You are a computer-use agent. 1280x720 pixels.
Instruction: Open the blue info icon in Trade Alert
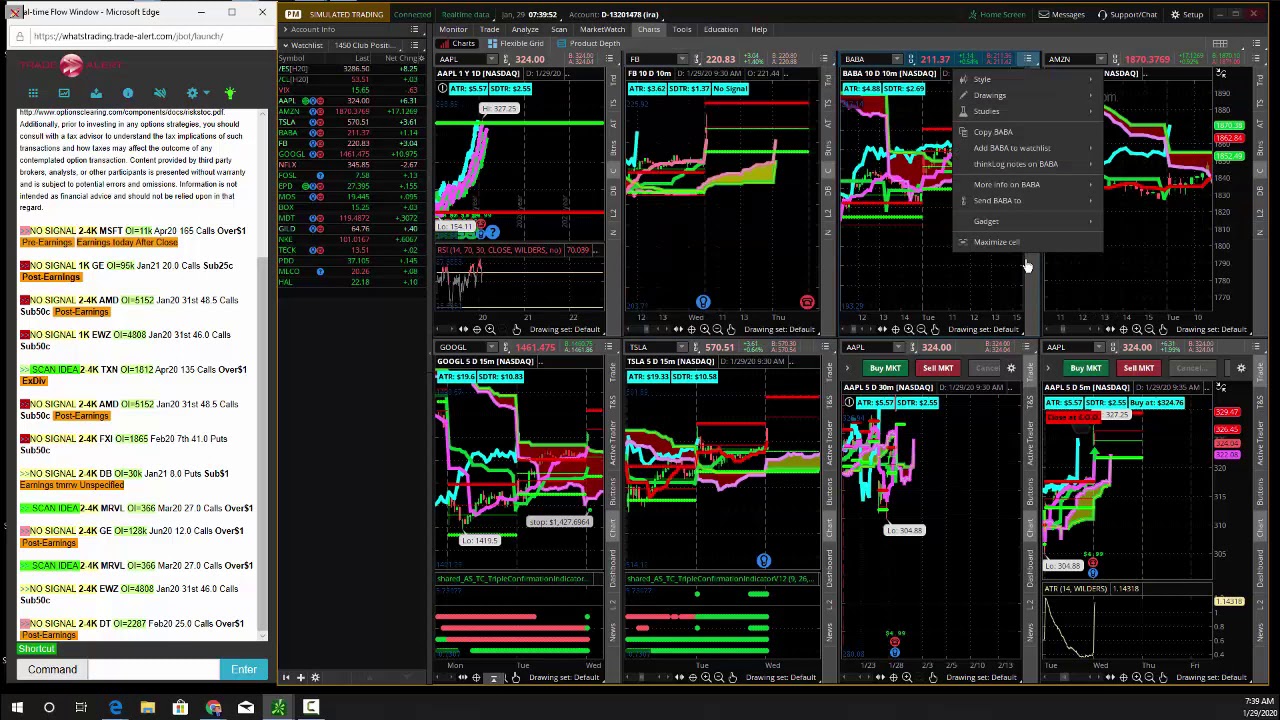pyautogui.click(x=128, y=93)
